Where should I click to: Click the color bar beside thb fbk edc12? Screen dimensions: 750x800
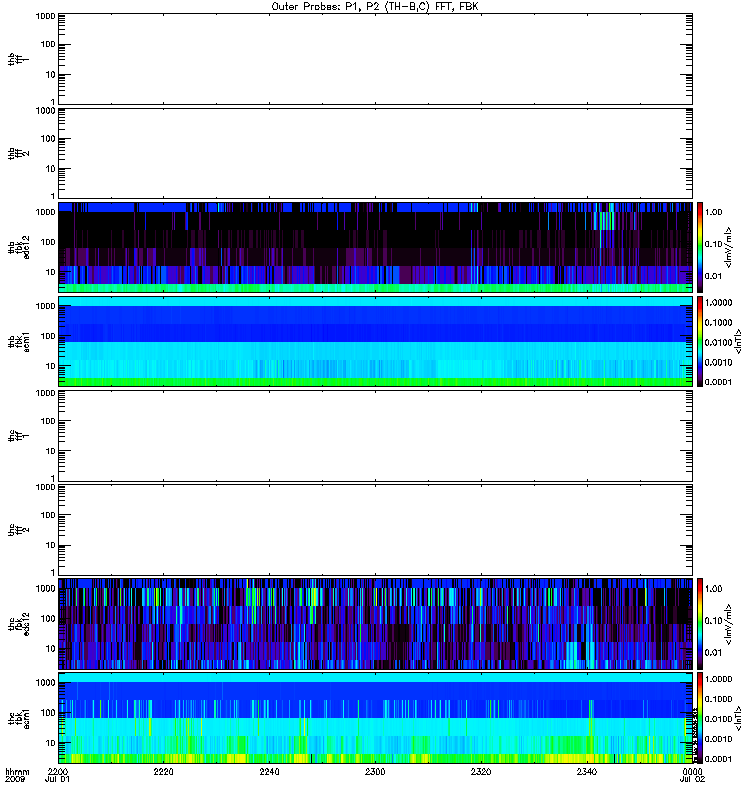coord(700,247)
